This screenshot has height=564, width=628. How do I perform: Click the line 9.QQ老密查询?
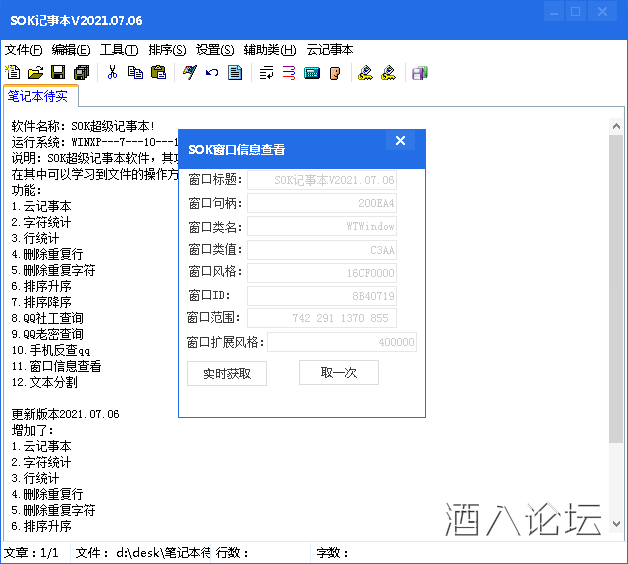(47, 334)
